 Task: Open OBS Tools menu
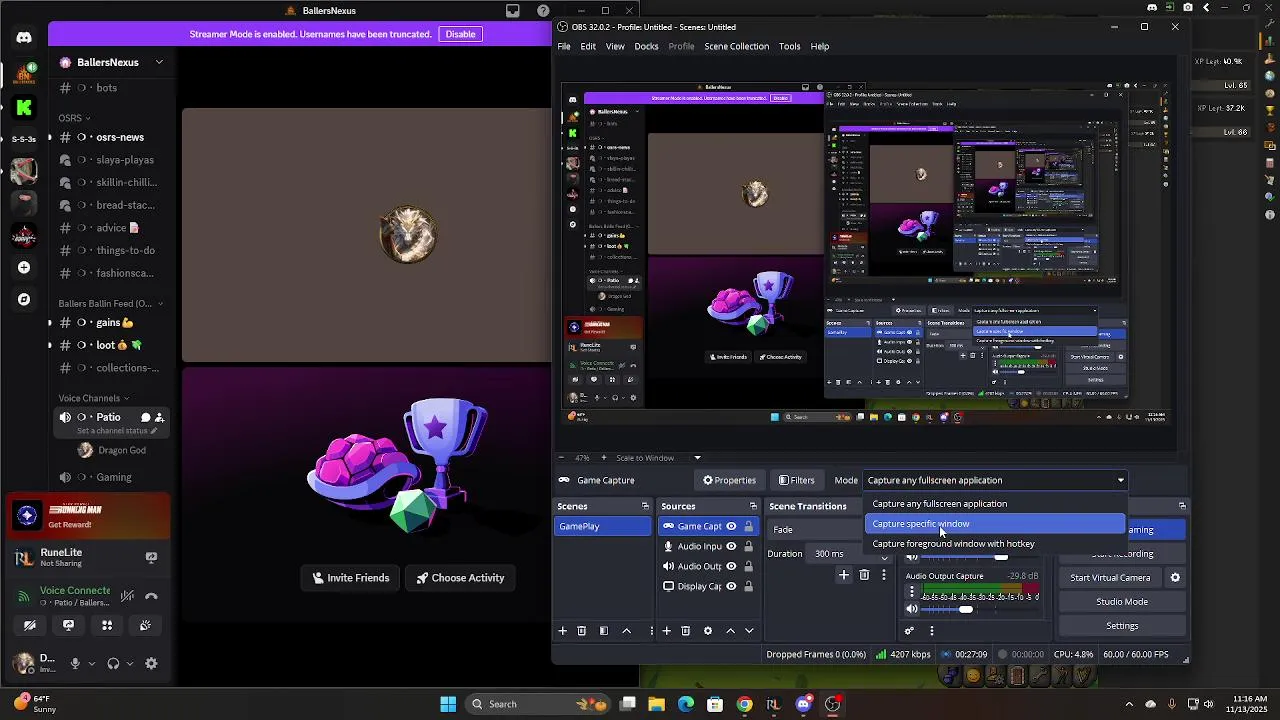click(790, 46)
